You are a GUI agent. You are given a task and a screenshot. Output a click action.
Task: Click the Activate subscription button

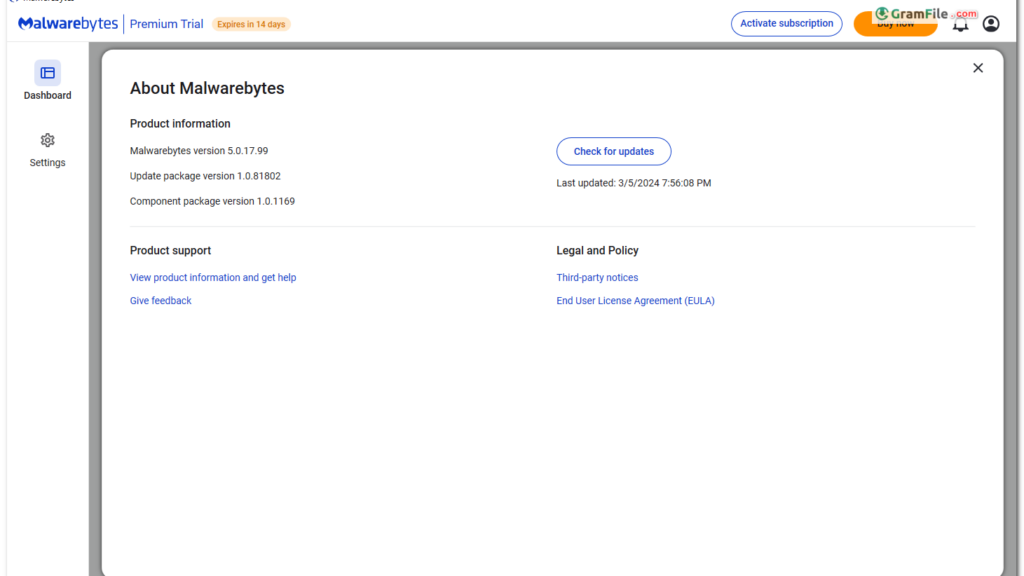(786, 24)
